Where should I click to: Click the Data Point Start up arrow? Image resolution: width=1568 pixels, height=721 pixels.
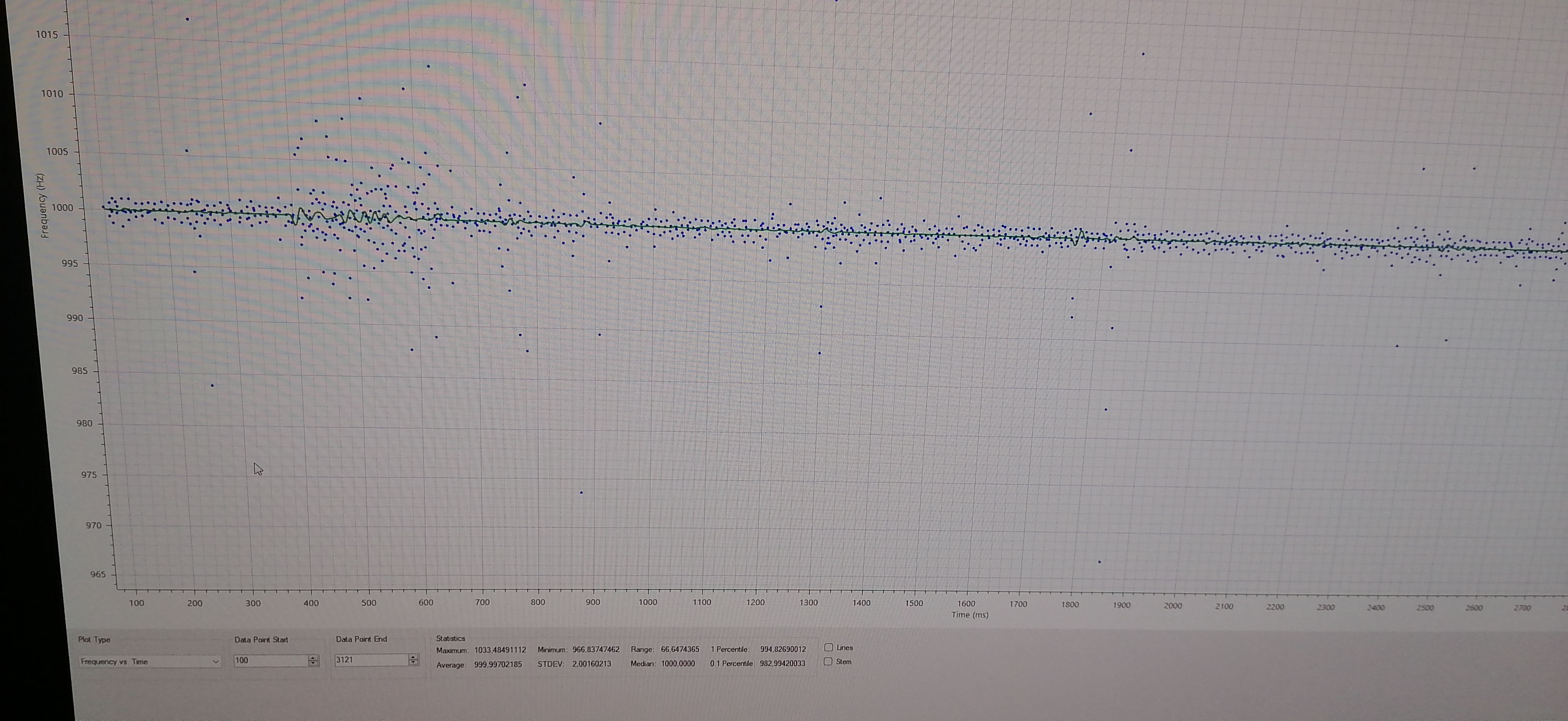coord(313,657)
